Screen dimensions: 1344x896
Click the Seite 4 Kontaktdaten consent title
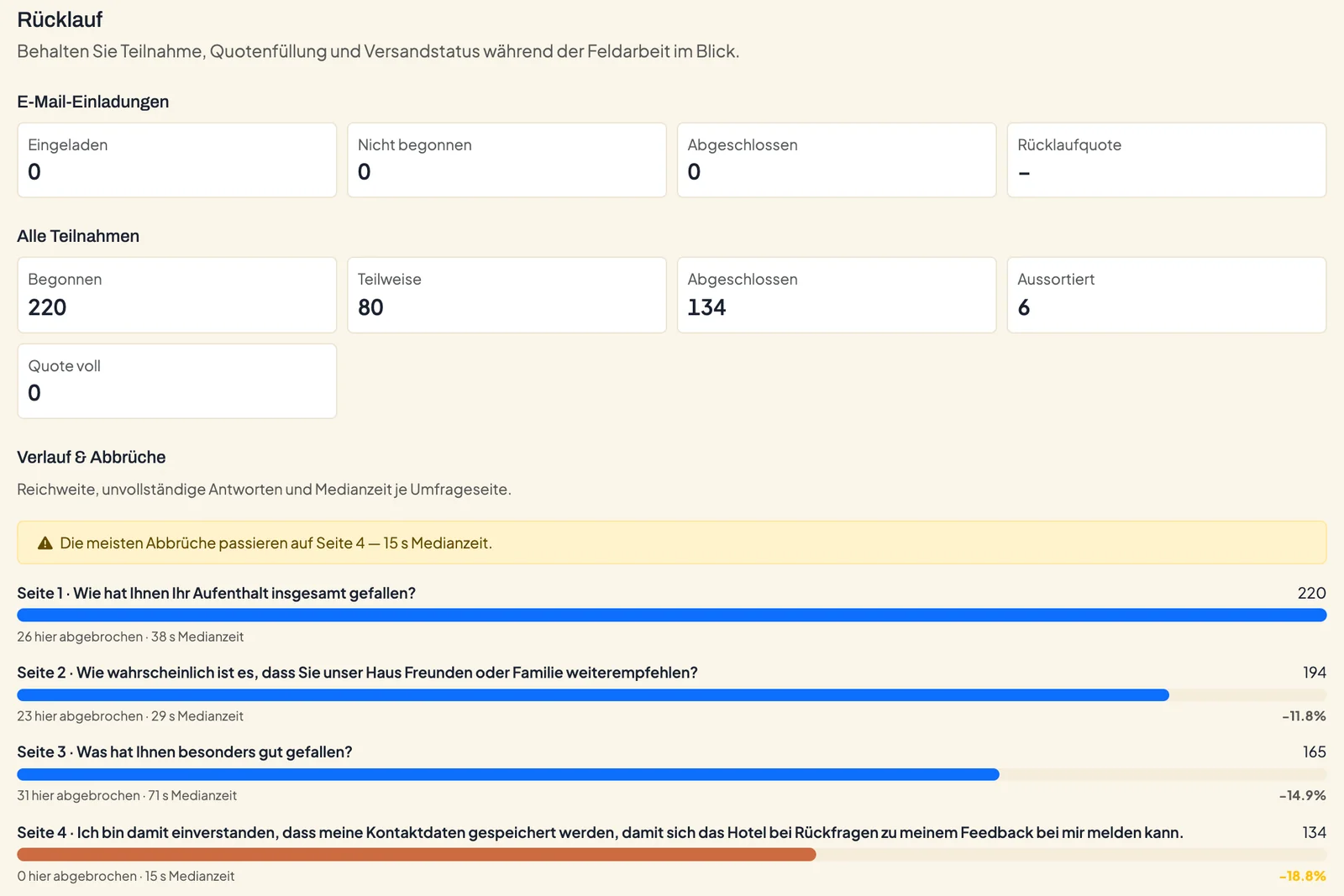click(x=601, y=832)
